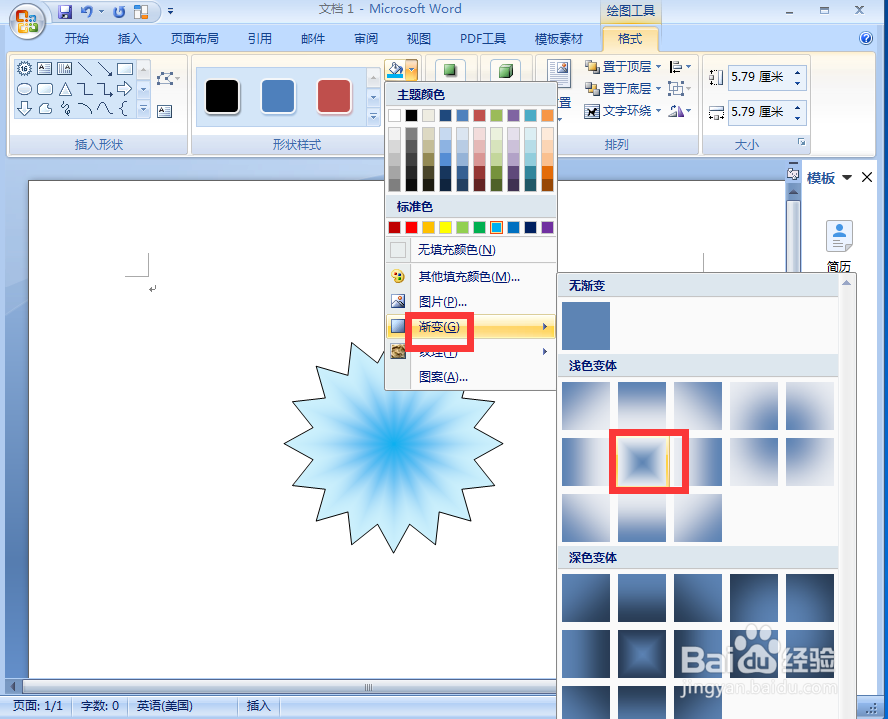The height and width of the screenshot is (719, 888).
Task: Select the arrow line shape
Action: [105, 69]
